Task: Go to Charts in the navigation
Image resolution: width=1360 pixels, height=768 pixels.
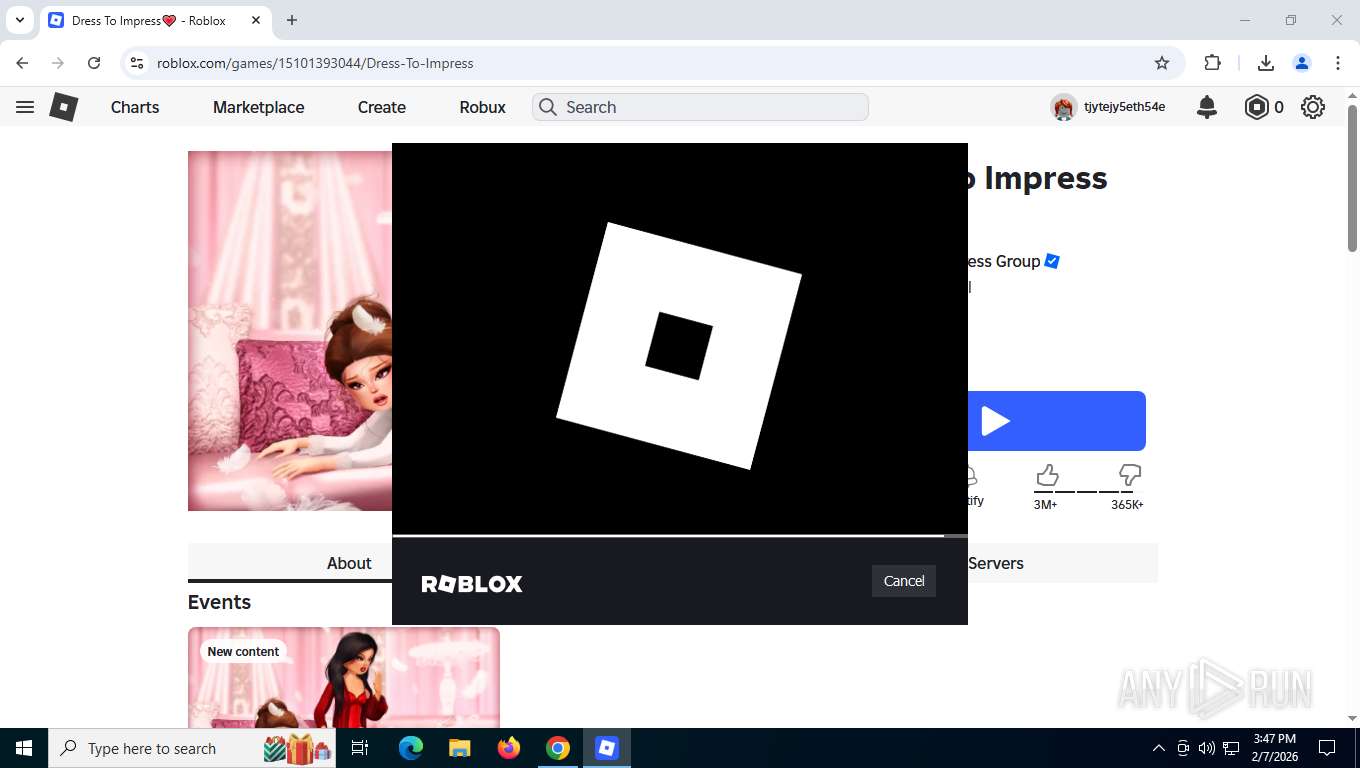Action: (x=135, y=107)
